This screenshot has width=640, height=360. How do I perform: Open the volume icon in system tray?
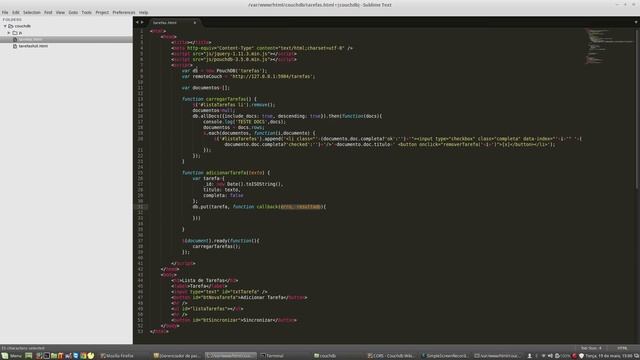point(550,356)
